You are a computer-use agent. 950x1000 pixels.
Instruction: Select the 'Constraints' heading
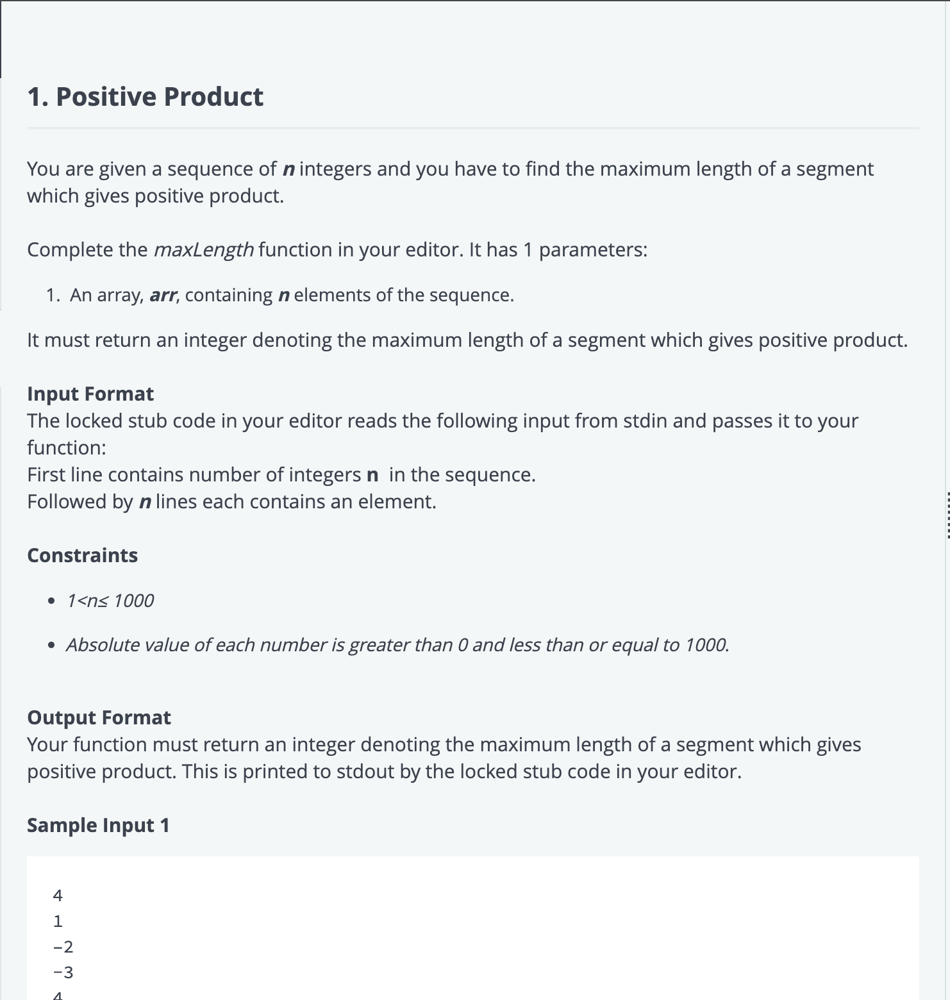pyautogui.click(x=82, y=555)
